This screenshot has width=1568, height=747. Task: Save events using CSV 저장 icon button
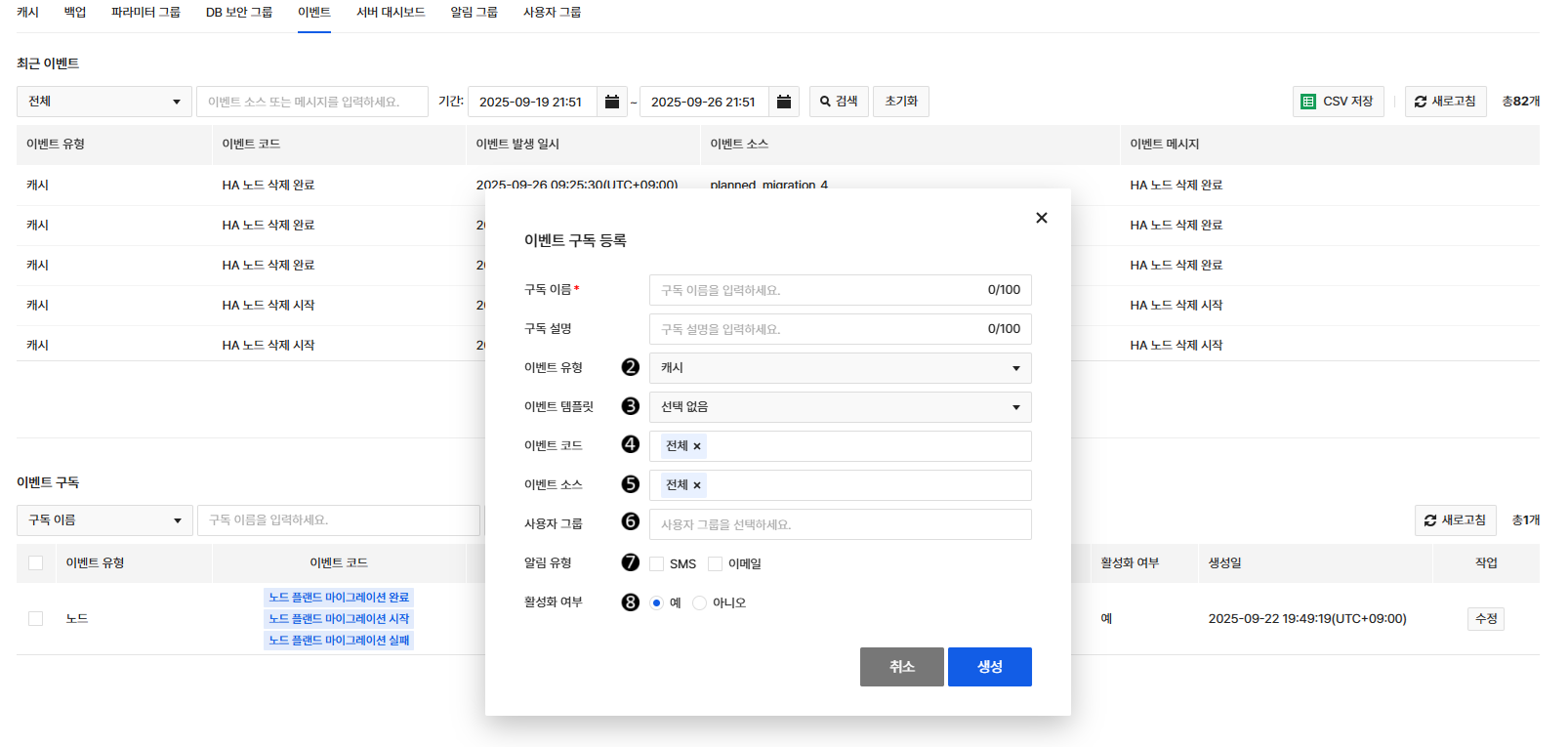(1338, 102)
